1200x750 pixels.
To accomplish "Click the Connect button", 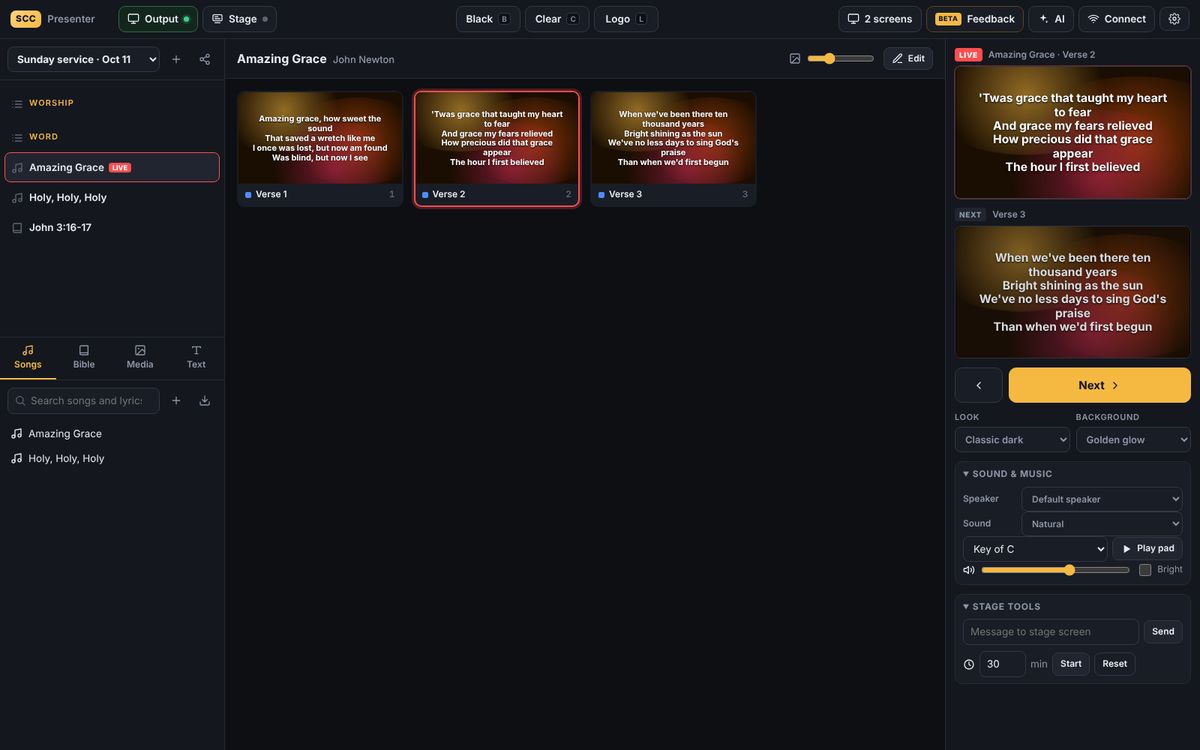I will tap(1117, 19).
